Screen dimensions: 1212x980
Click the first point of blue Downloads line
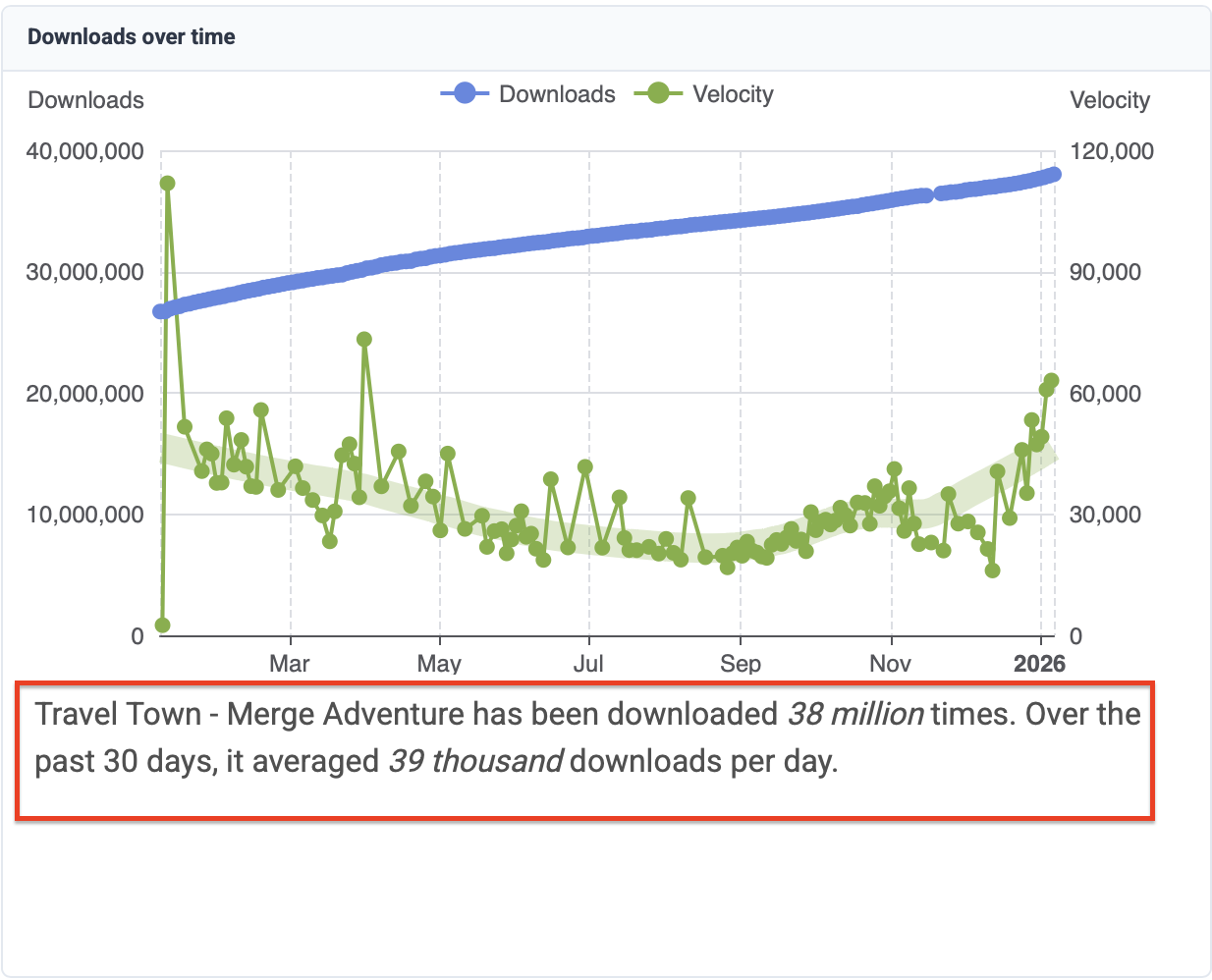pos(160,311)
